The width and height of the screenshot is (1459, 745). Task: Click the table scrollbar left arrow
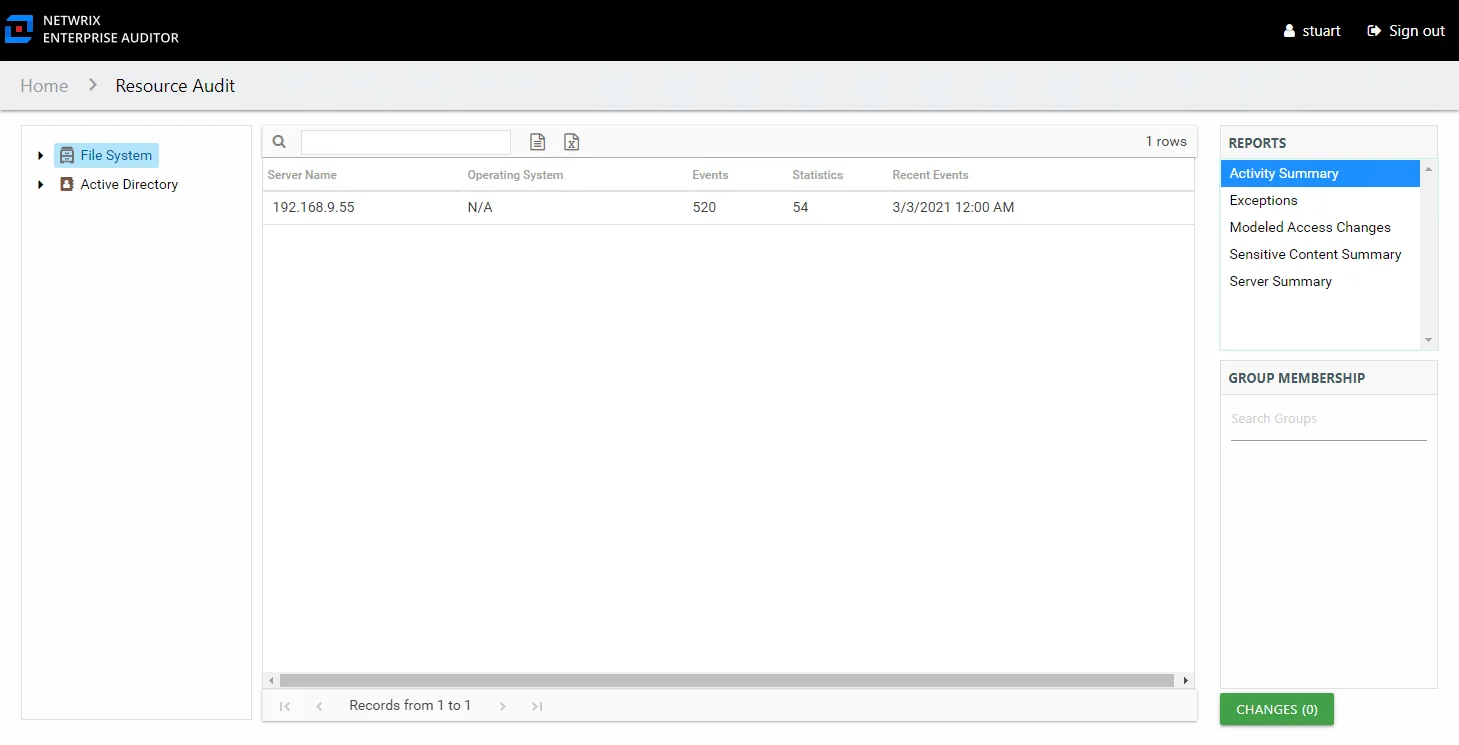[x=270, y=680]
